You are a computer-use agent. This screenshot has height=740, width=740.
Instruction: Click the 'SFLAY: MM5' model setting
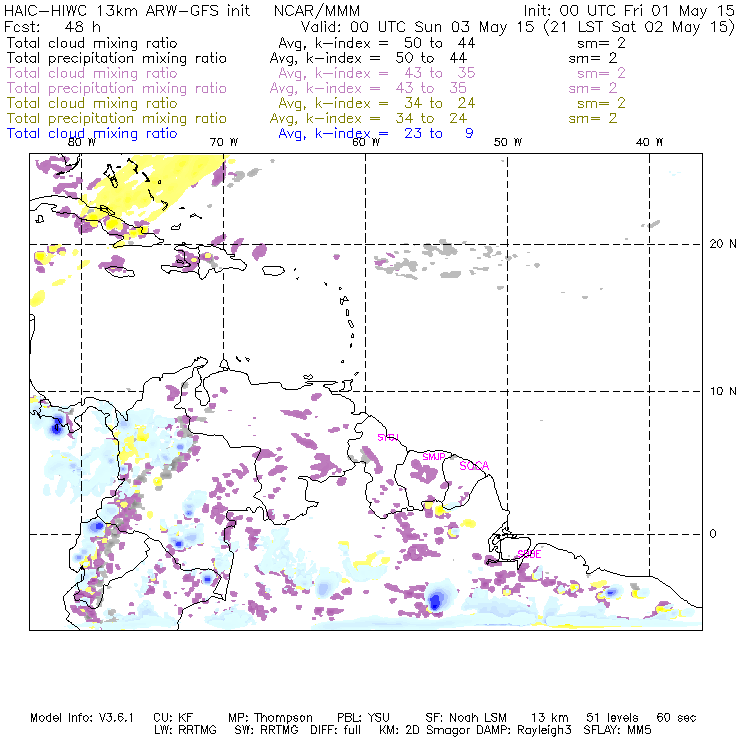click(617, 730)
